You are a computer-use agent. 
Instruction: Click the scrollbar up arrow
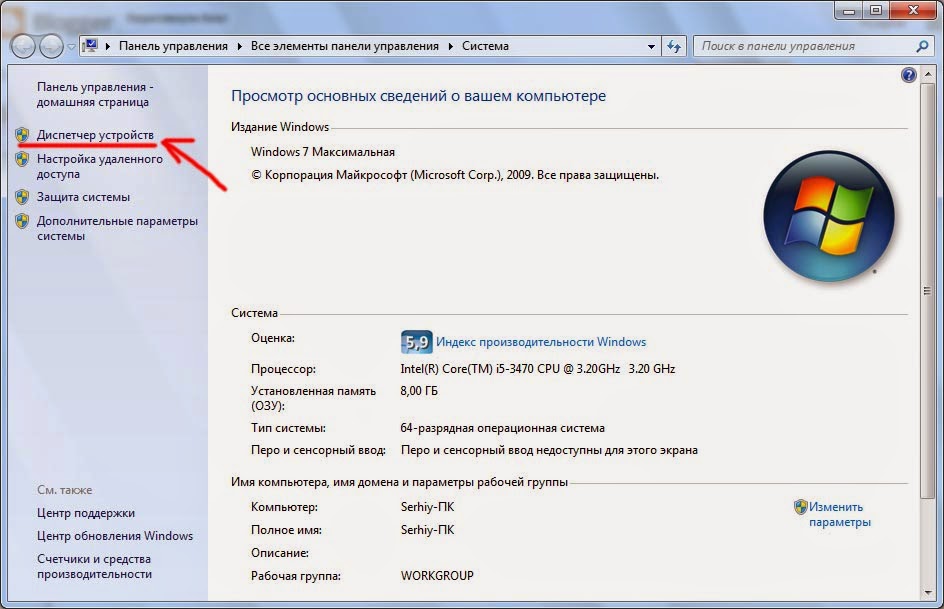click(927, 74)
